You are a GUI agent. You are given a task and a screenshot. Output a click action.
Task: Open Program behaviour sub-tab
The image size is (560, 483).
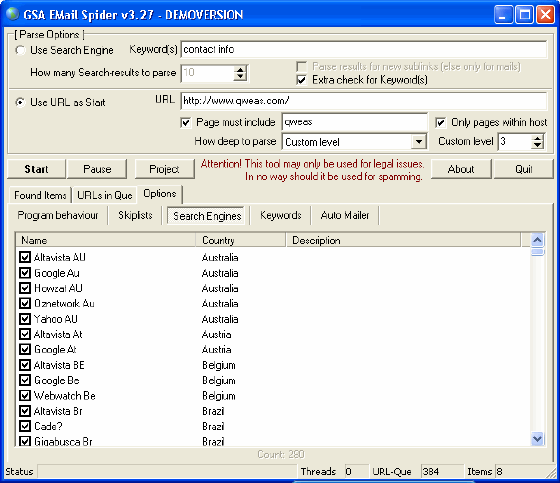point(58,215)
